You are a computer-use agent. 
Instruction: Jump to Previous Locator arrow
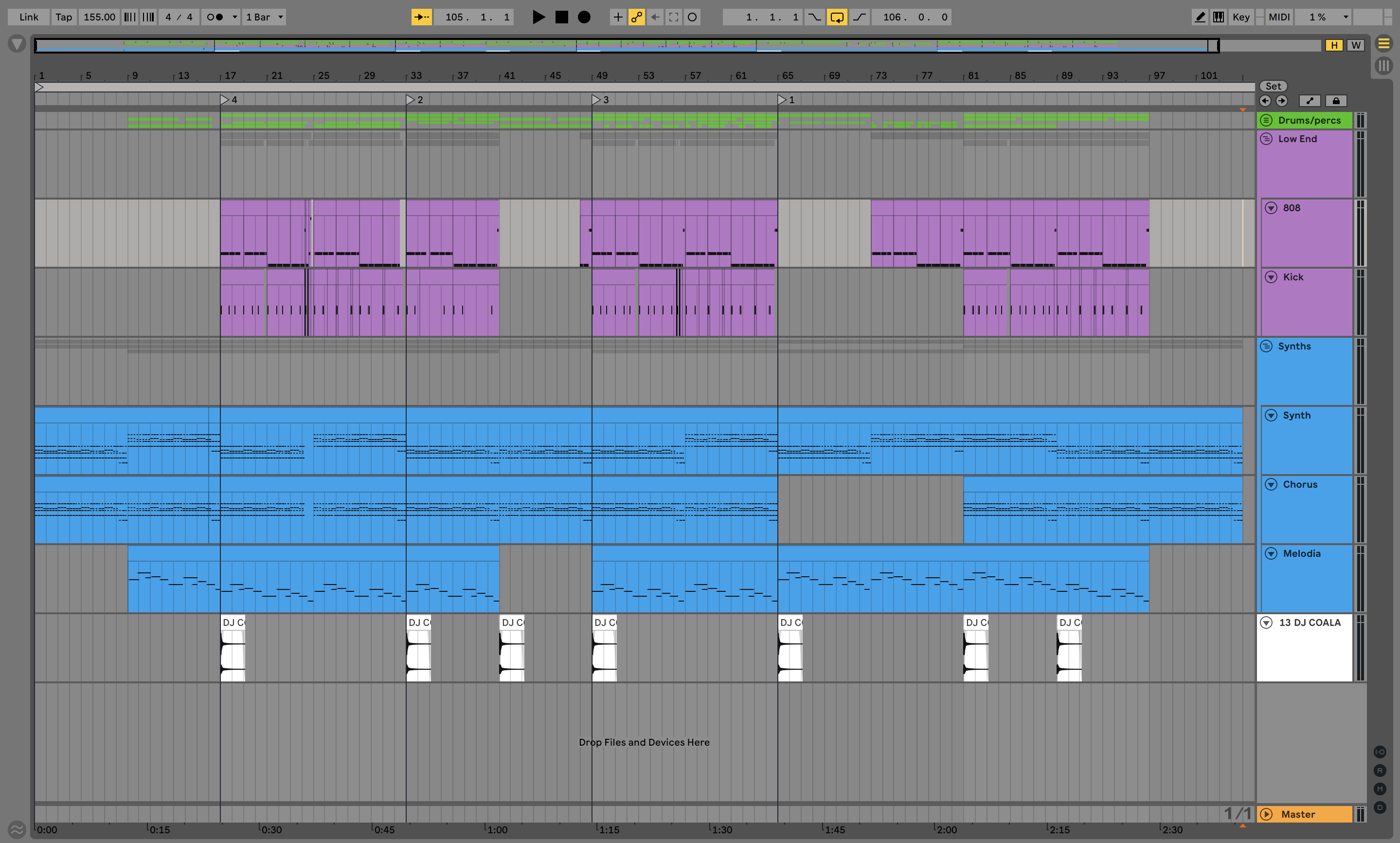[1265, 101]
